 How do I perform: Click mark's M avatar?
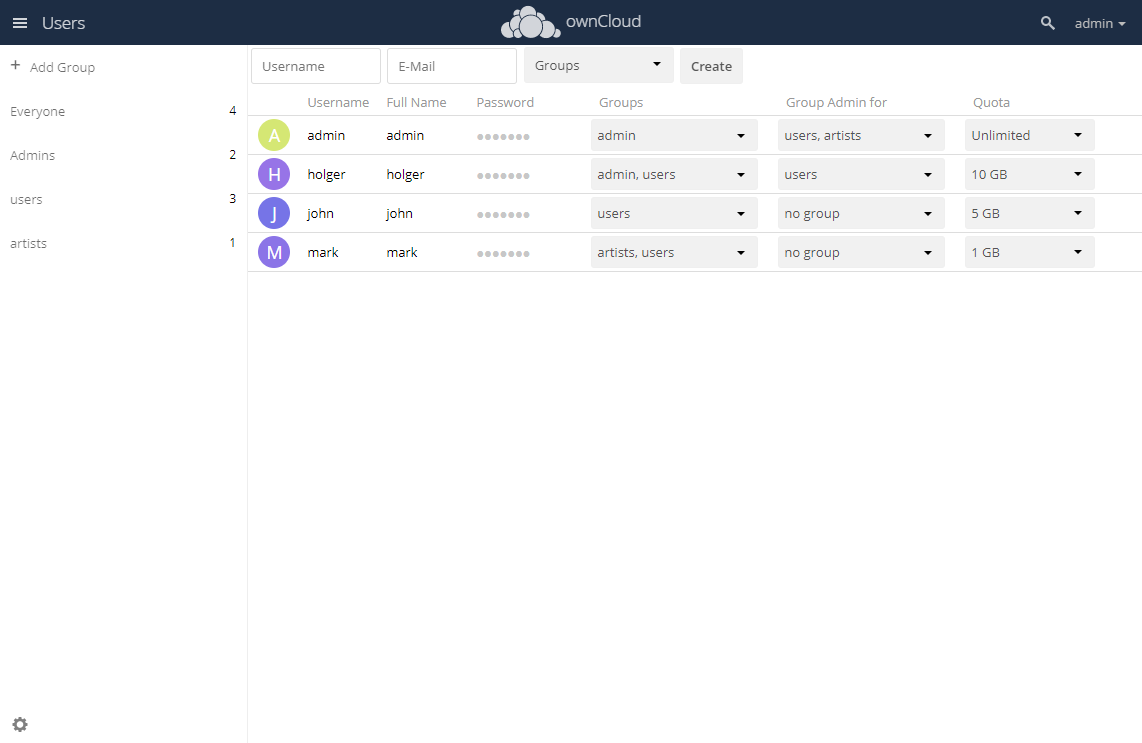(x=274, y=252)
